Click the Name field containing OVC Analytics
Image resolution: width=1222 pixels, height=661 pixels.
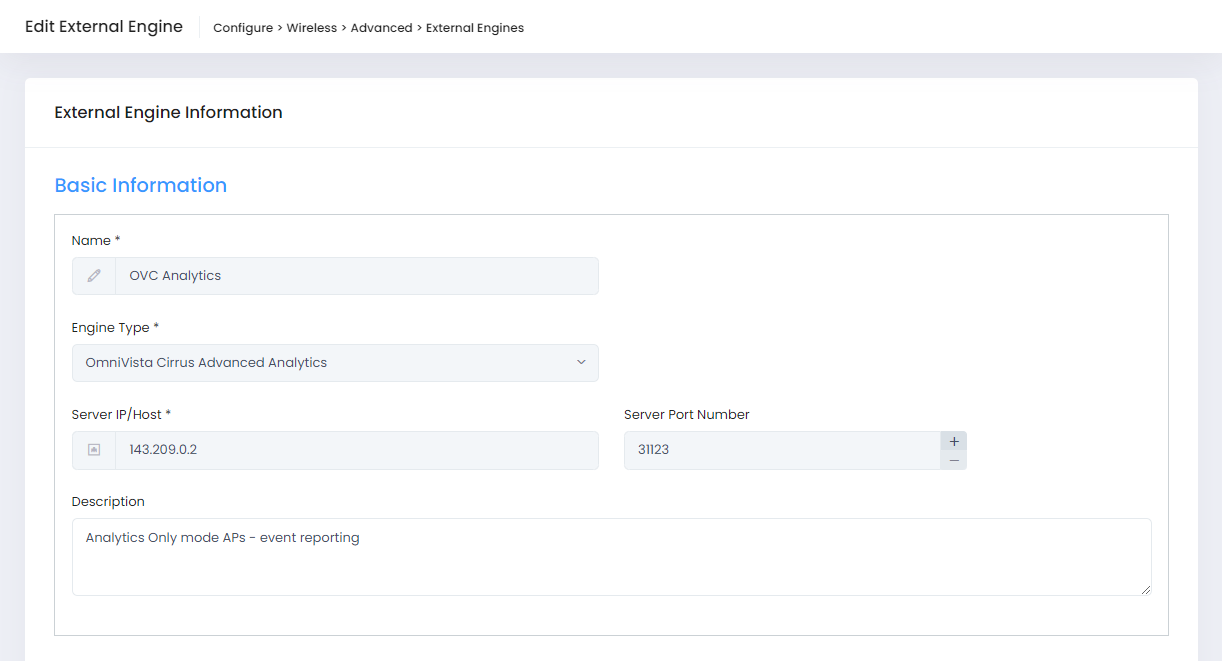click(356, 276)
